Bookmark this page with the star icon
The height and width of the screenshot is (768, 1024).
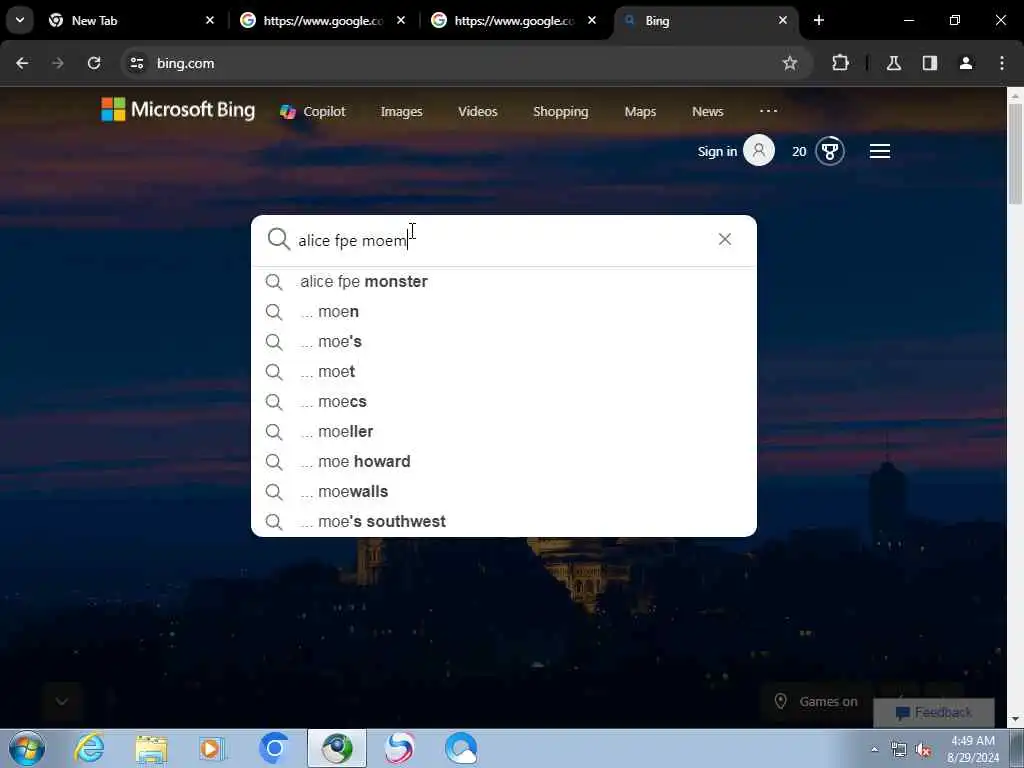click(790, 63)
